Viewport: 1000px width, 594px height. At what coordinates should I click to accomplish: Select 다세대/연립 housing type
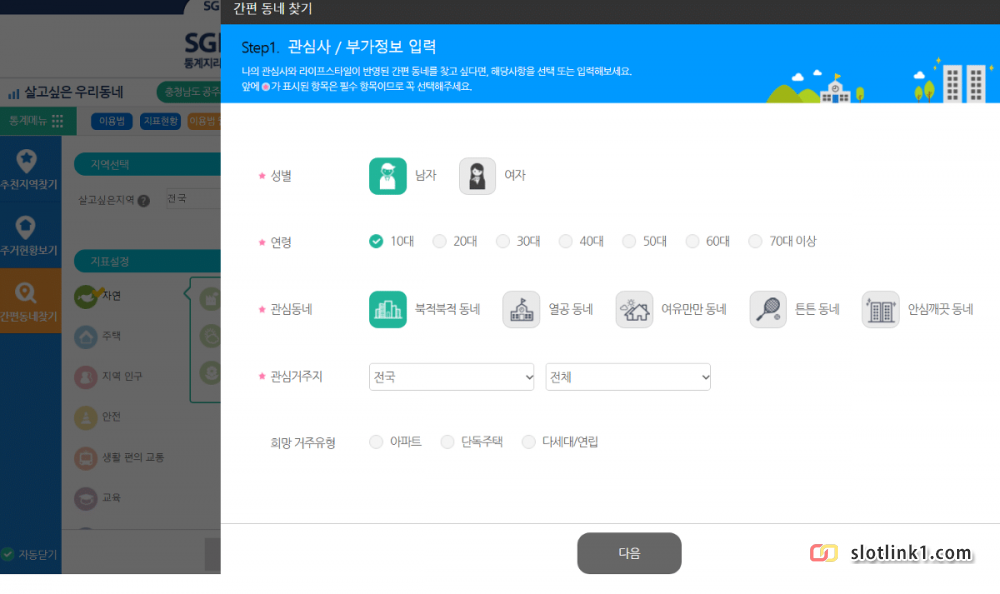point(528,442)
